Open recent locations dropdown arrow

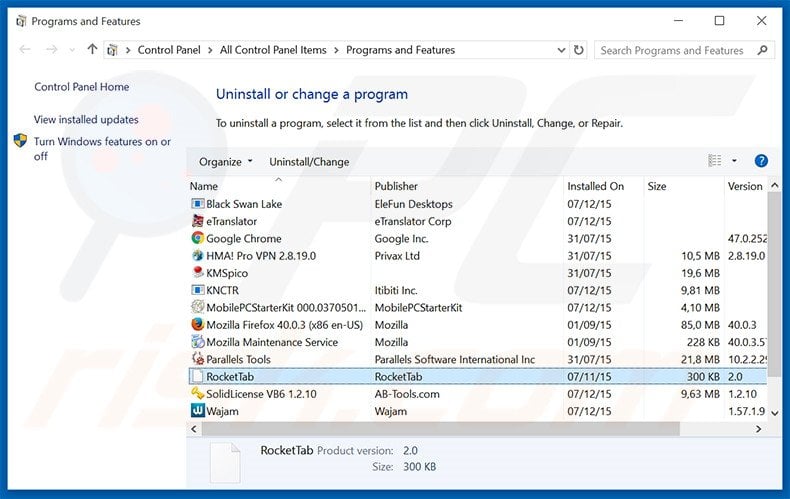(x=72, y=50)
